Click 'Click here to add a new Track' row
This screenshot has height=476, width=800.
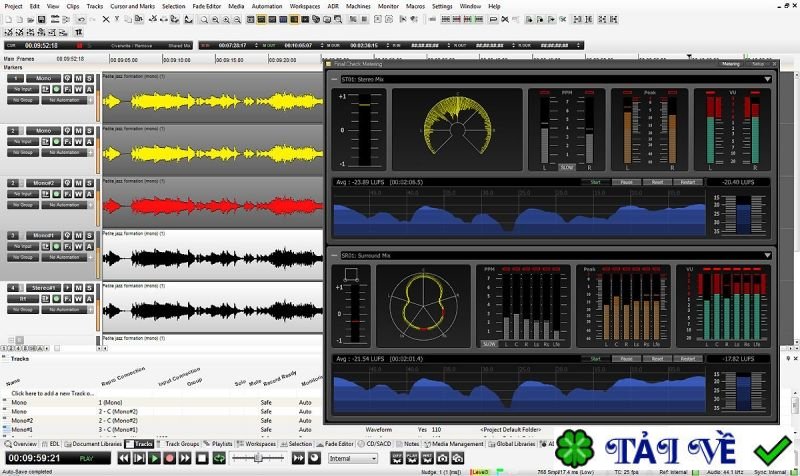pos(53,393)
